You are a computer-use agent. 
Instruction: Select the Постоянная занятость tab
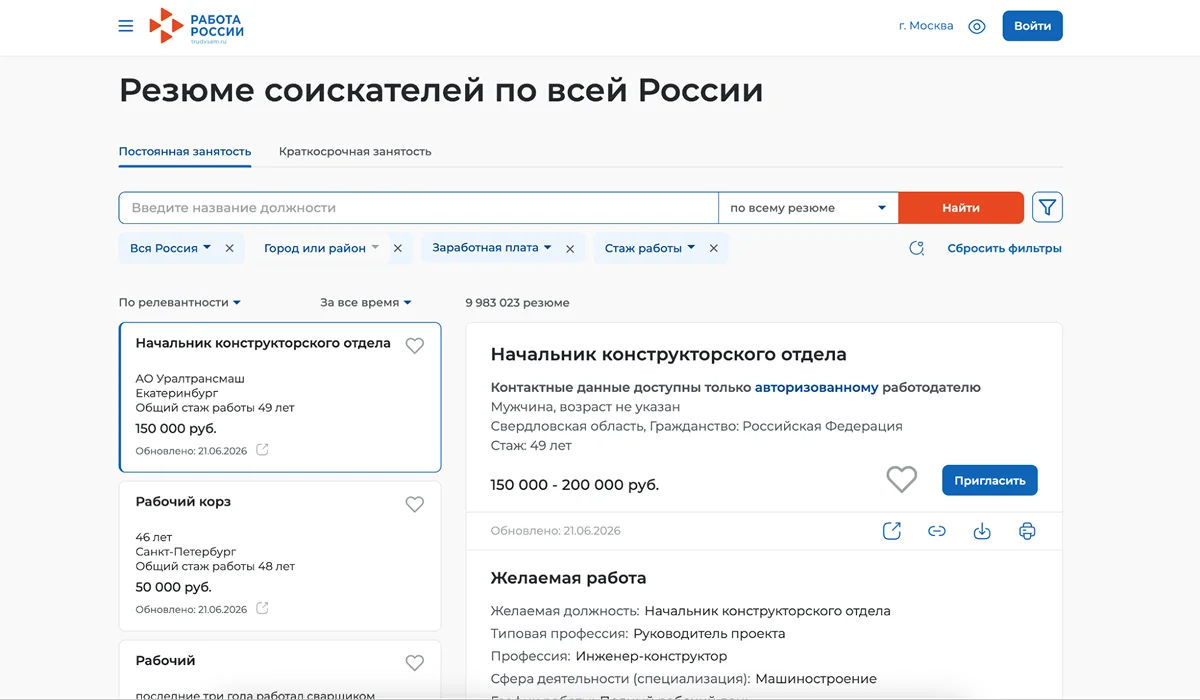click(185, 152)
